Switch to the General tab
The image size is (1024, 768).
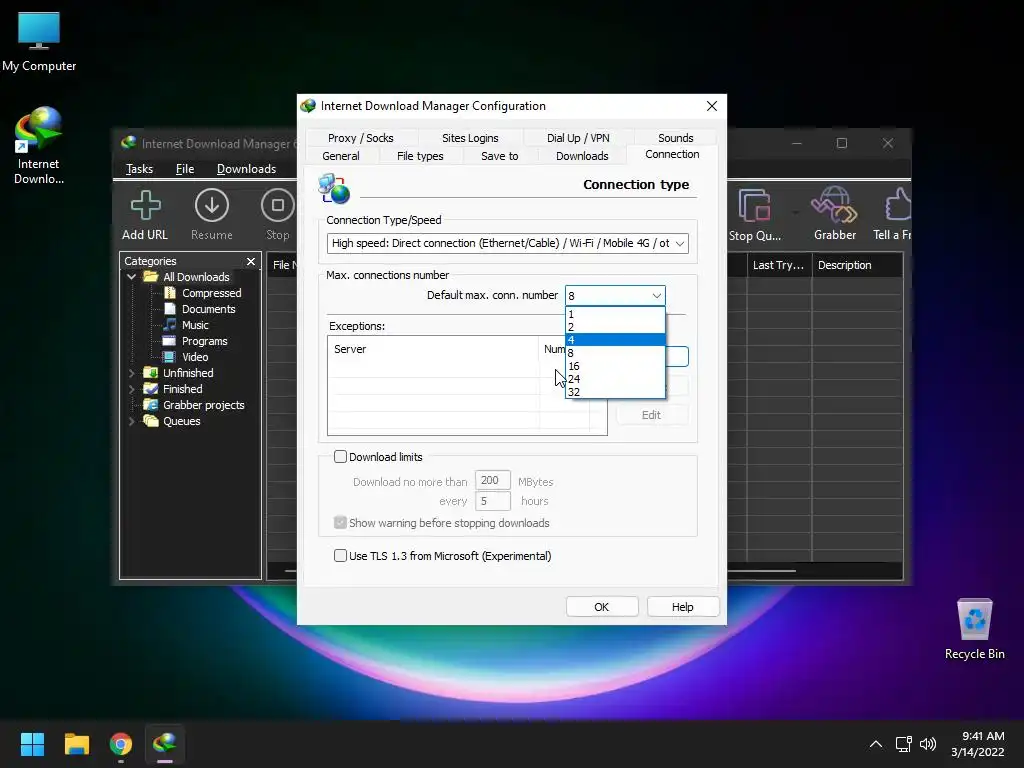(x=340, y=156)
